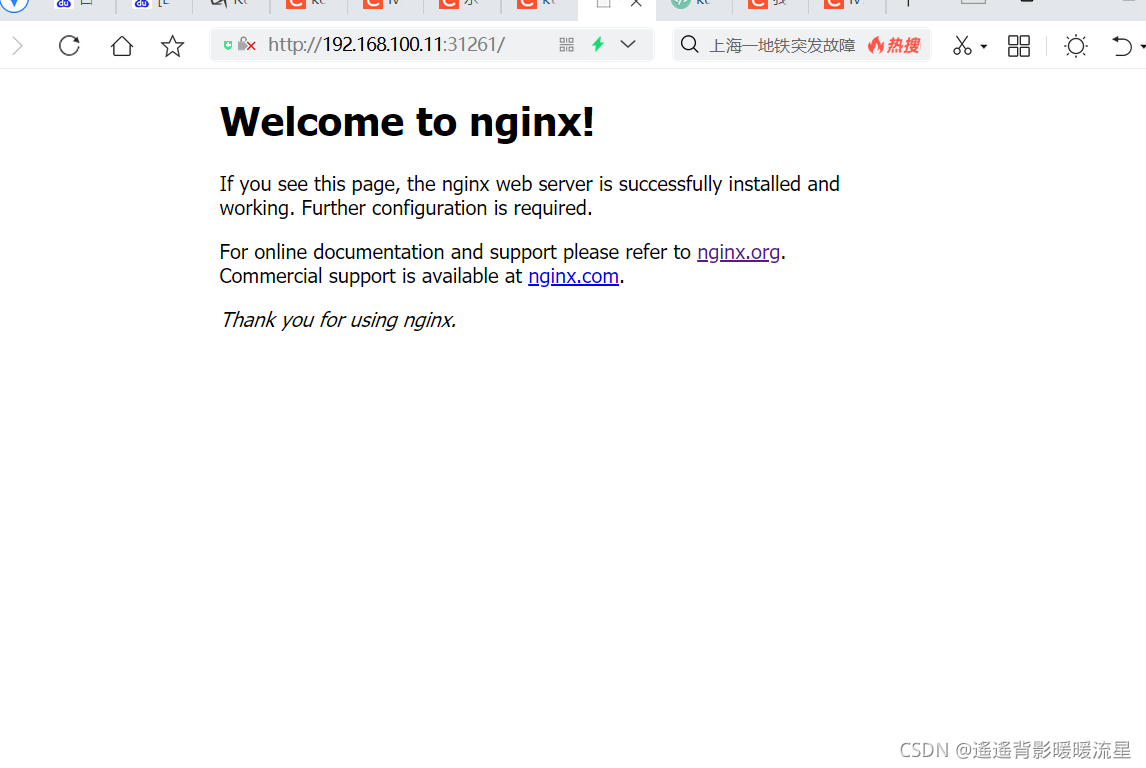Viewport: 1146px width, 768px height.
Task: Show the QR code for this URL
Action: pyautogui.click(x=566, y=45)
